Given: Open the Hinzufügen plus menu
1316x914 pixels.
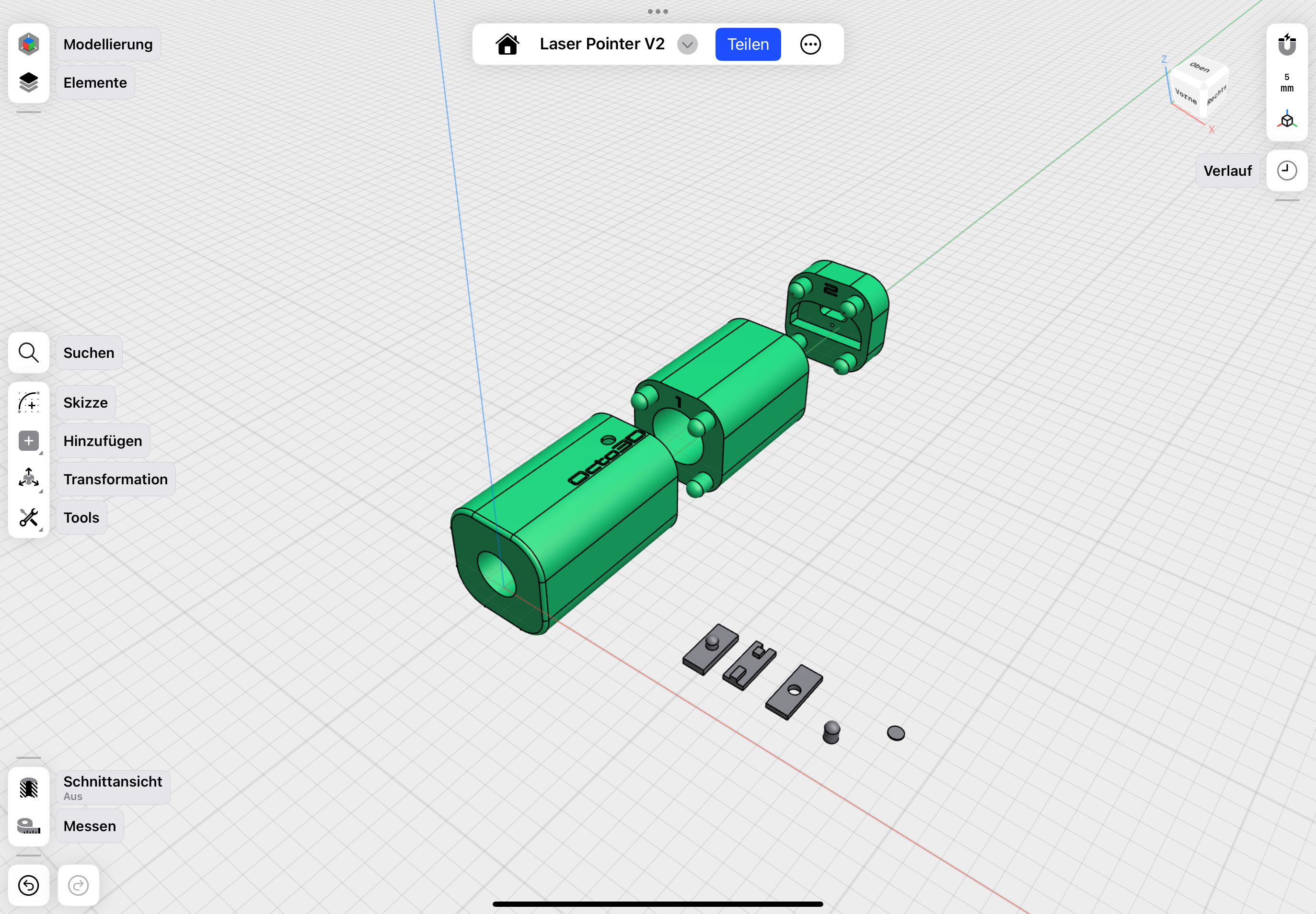Looking at the screenshot, I should (x=29, y=441).
